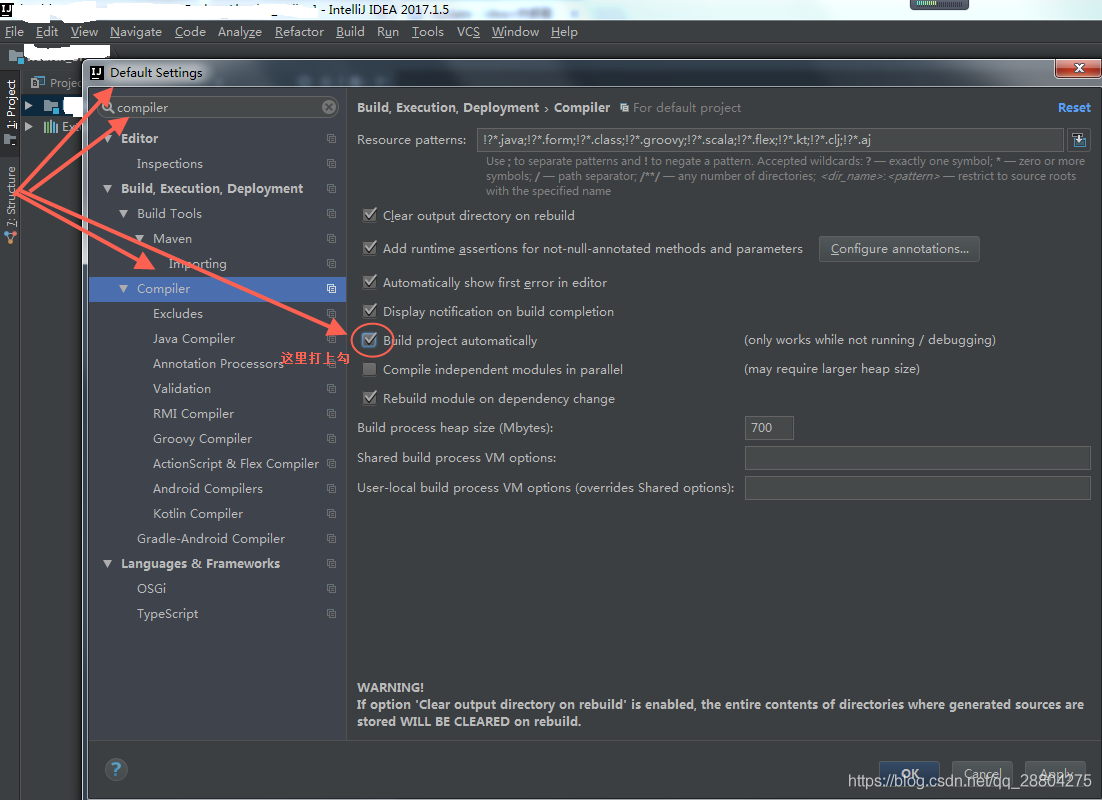Open the Refactor menu

click(299, 32)
